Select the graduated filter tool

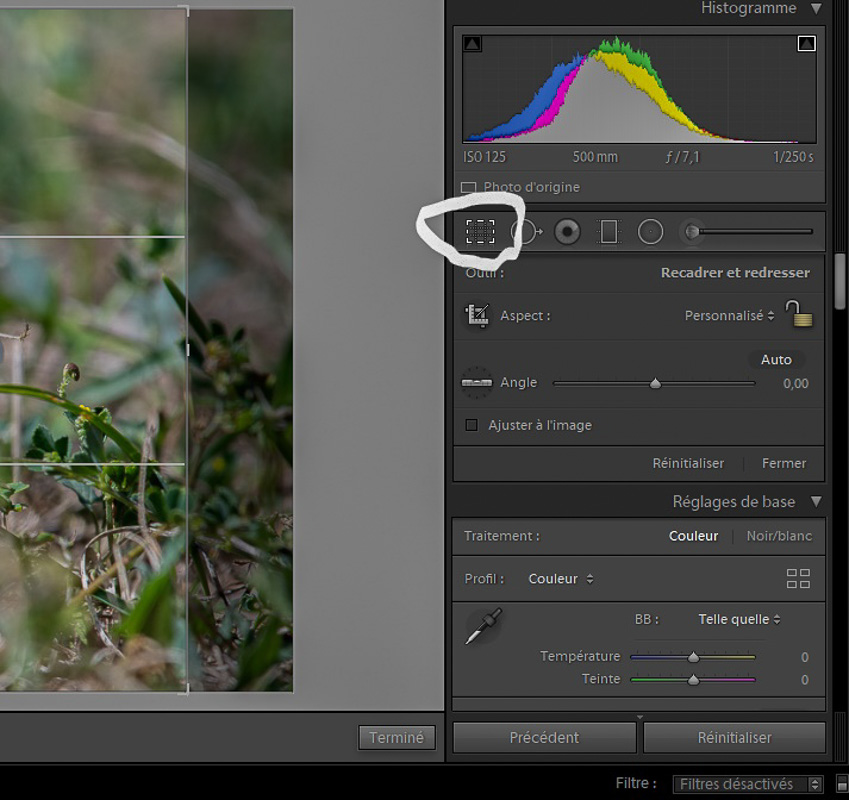coord(608,232)
